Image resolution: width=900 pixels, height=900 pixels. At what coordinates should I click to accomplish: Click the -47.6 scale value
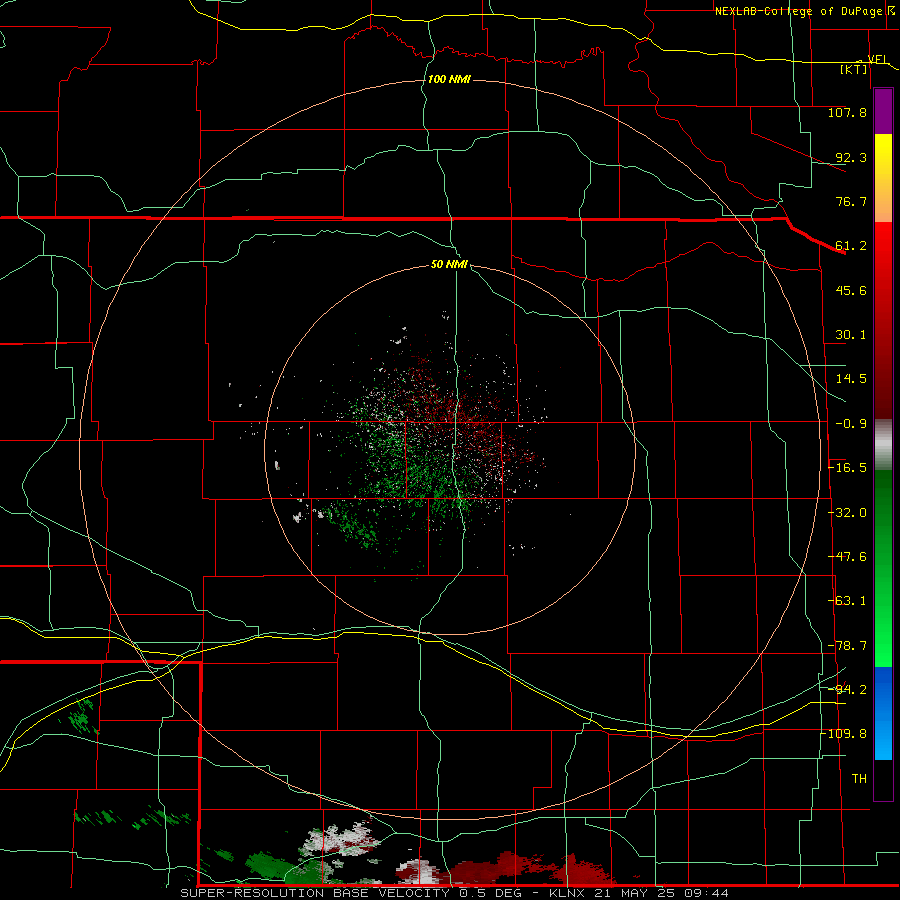point(847,557)
